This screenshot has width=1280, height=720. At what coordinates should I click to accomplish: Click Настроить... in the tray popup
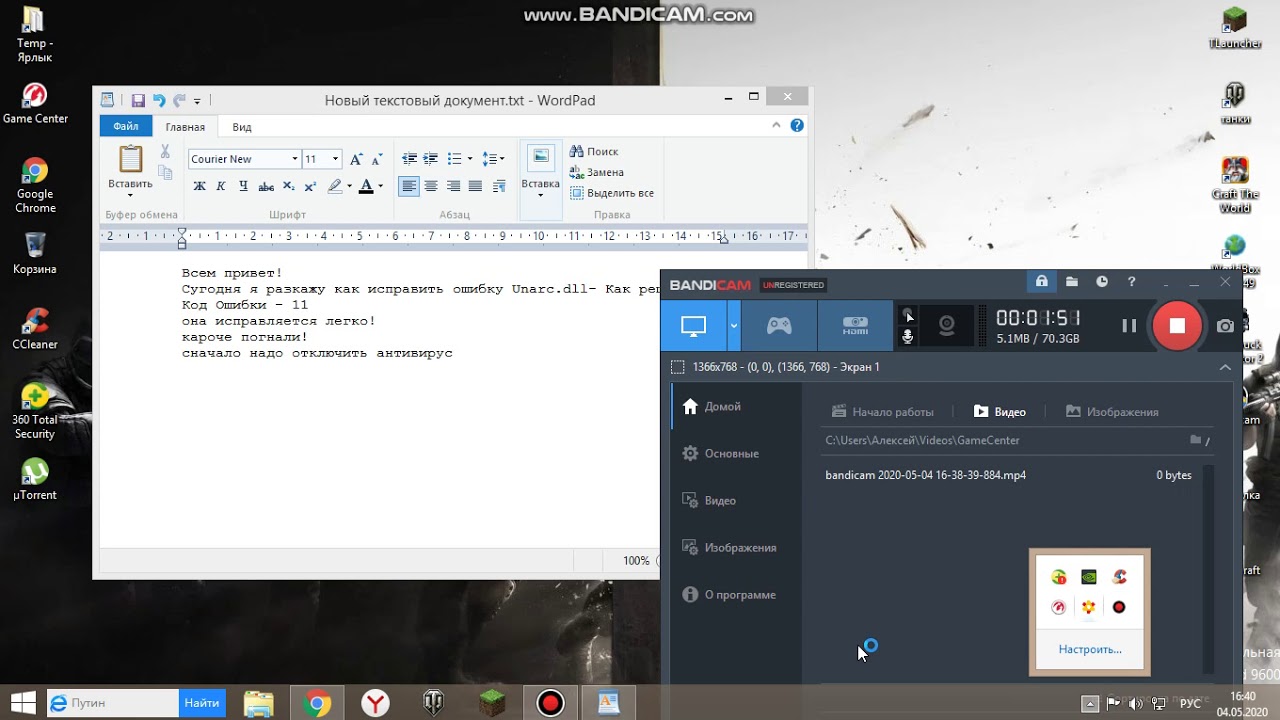pyautogui.click(x=1090, y=649)
